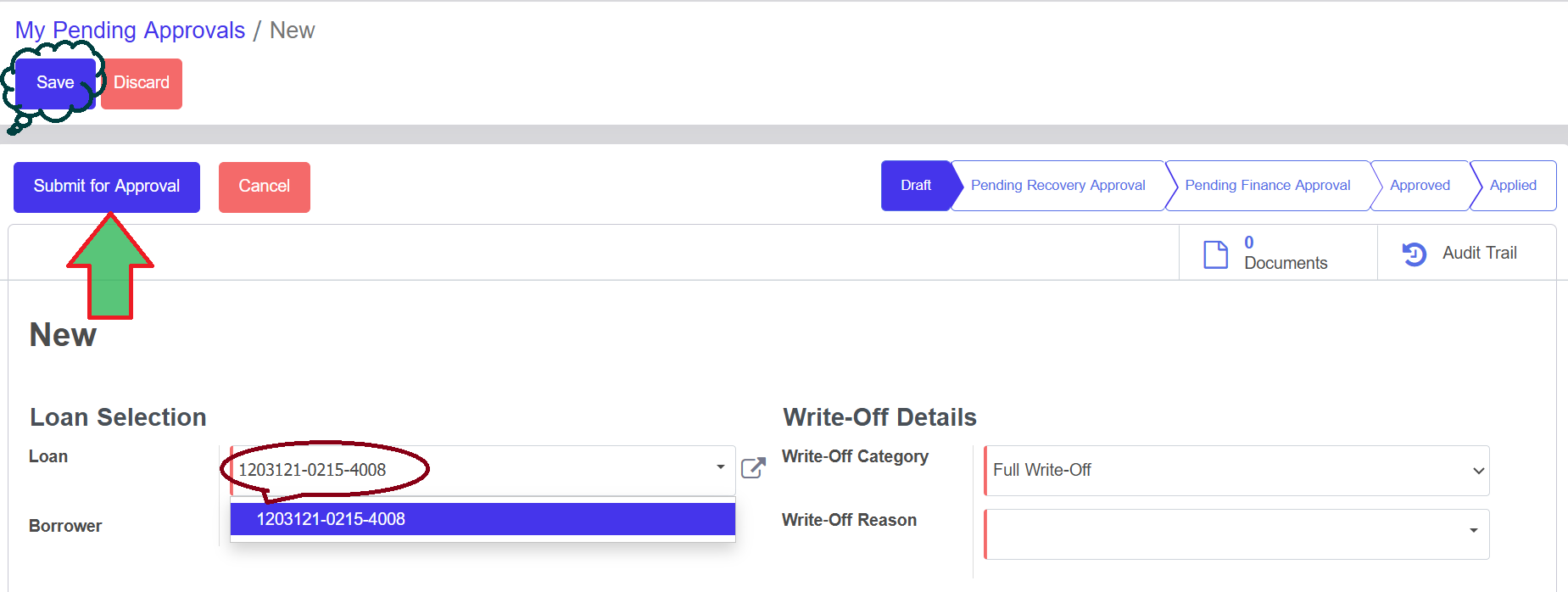Viewport: 1568px width, 592px height.
Task: Focus the empty Write-Off Reason field
Action: click(x=1221, y=534)
